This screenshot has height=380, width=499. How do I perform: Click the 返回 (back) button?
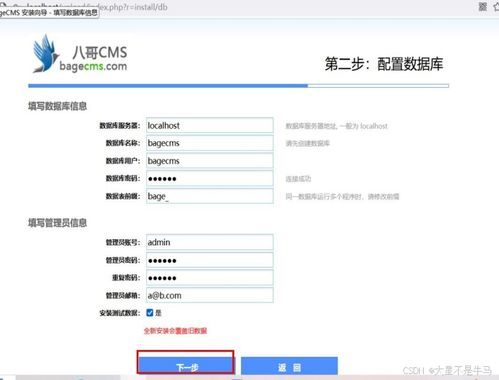pyautogui.click(x=289, y=366)
